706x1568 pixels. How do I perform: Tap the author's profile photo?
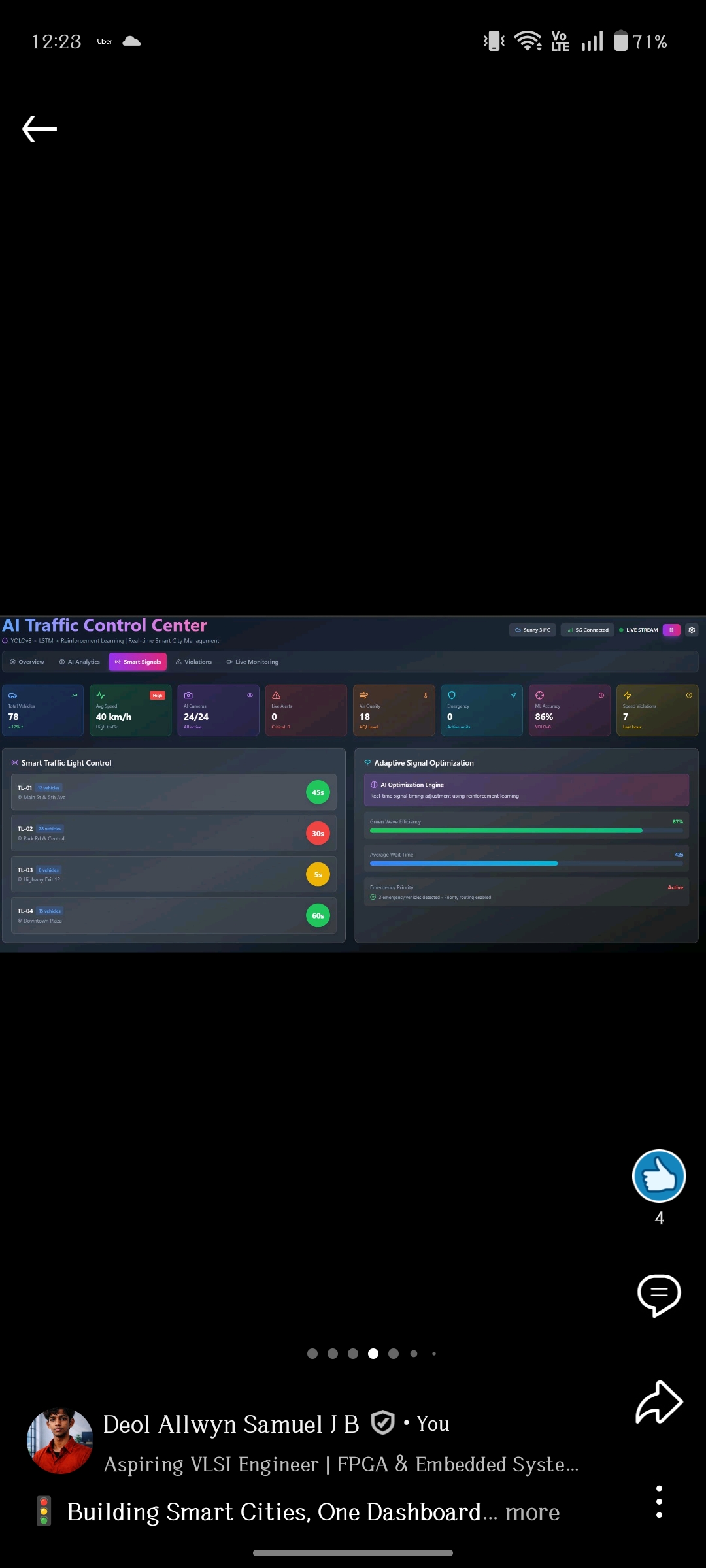59,1441
